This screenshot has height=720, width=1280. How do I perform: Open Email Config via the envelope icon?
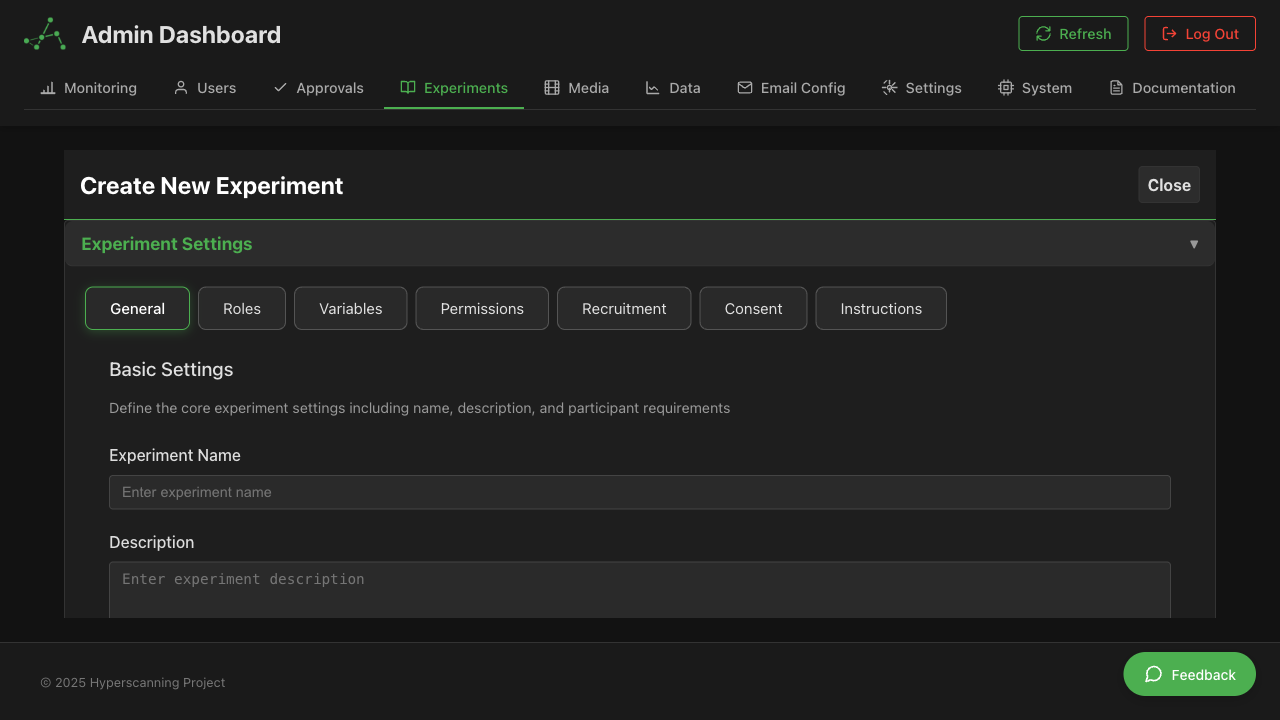click(745, 88)
